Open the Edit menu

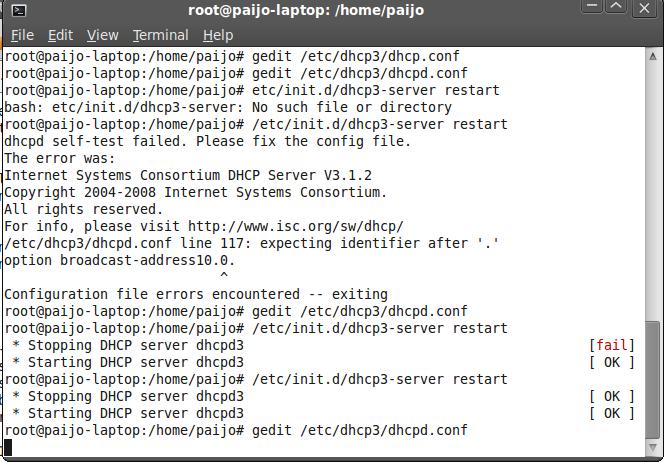60,35
